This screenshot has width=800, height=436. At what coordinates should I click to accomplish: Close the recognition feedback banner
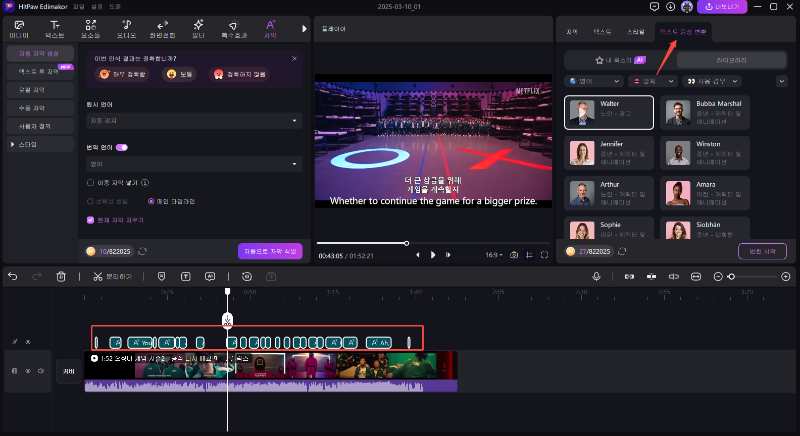294,59
